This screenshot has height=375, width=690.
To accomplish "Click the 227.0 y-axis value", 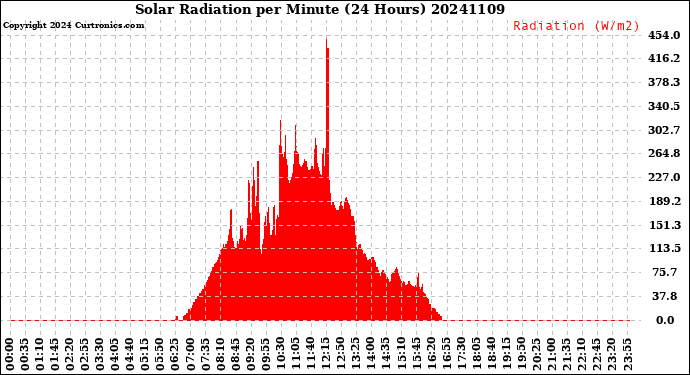I will pos(664,177).
